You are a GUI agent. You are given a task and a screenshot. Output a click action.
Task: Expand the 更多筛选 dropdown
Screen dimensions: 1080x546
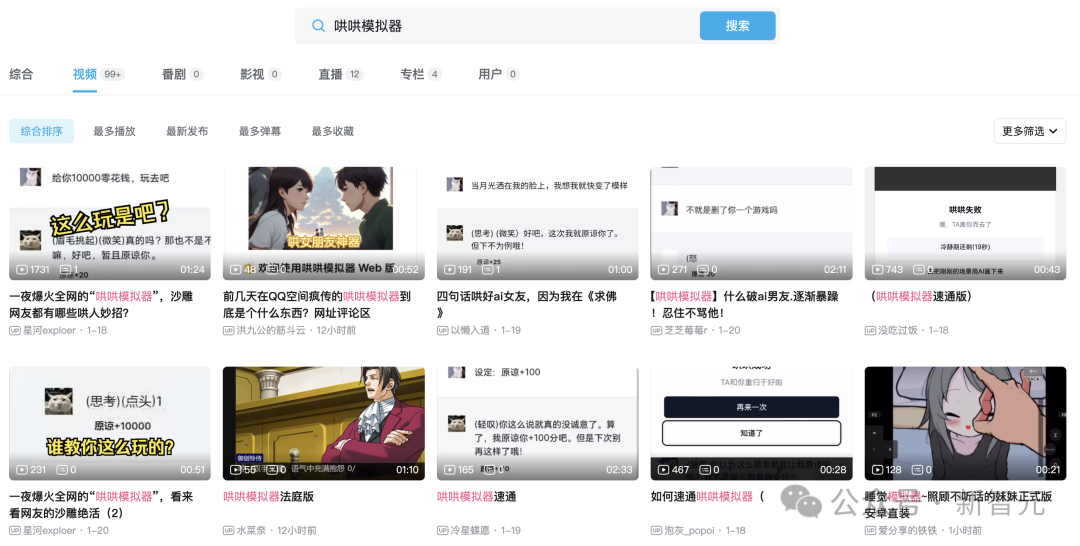[x=1029, y=131]
